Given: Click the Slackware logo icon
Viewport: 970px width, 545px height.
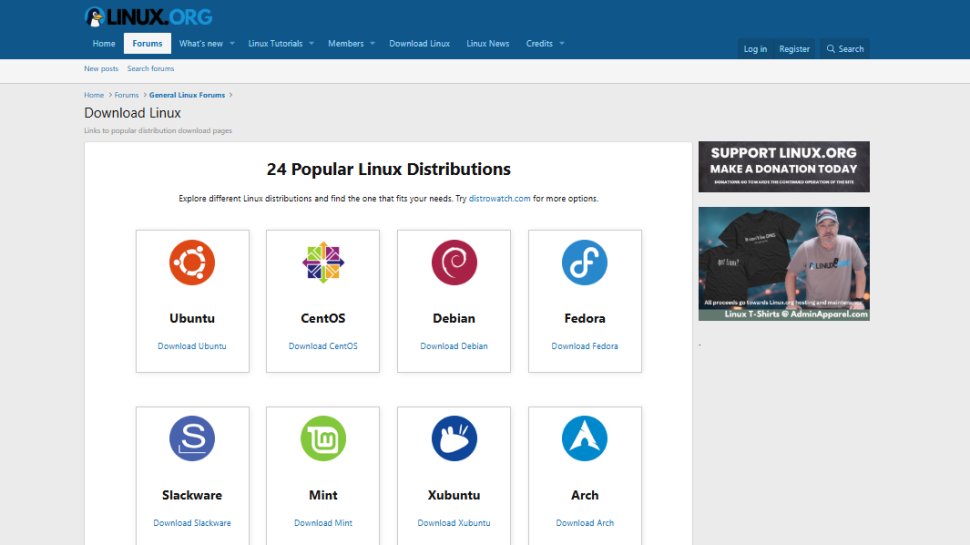Looking at the screenshot, I should tap(192, 439).
